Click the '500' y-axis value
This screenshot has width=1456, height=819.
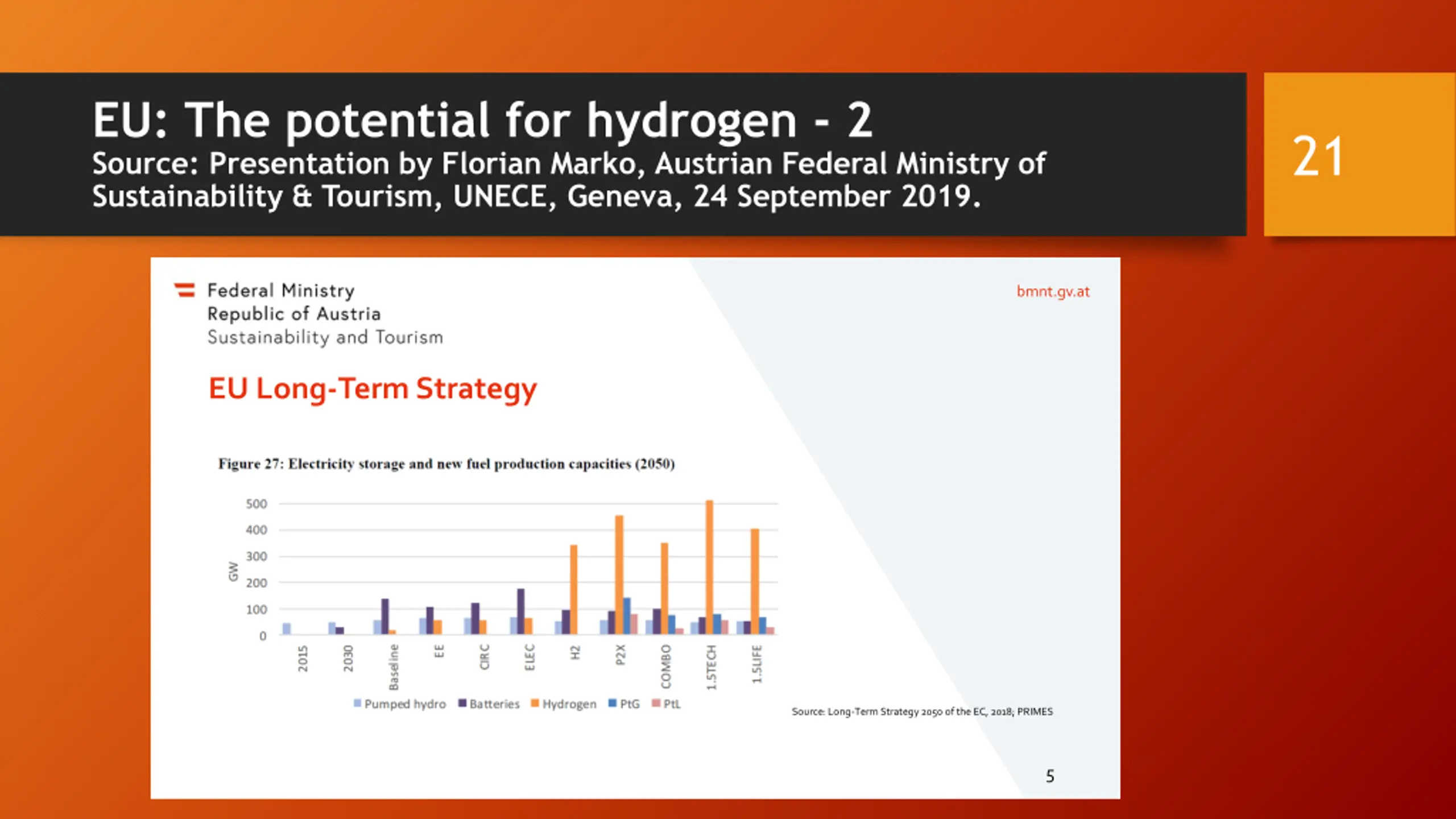click(256, 504)
